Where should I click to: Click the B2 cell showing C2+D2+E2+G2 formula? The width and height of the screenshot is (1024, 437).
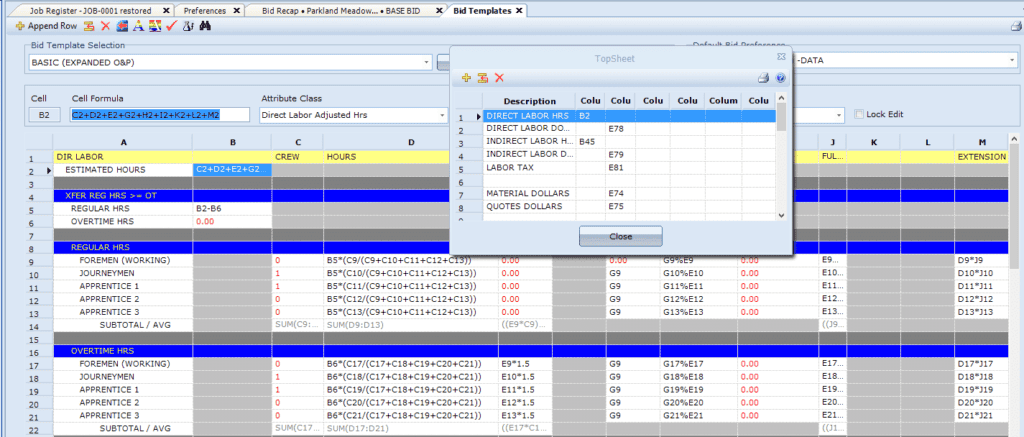[232, 170]
